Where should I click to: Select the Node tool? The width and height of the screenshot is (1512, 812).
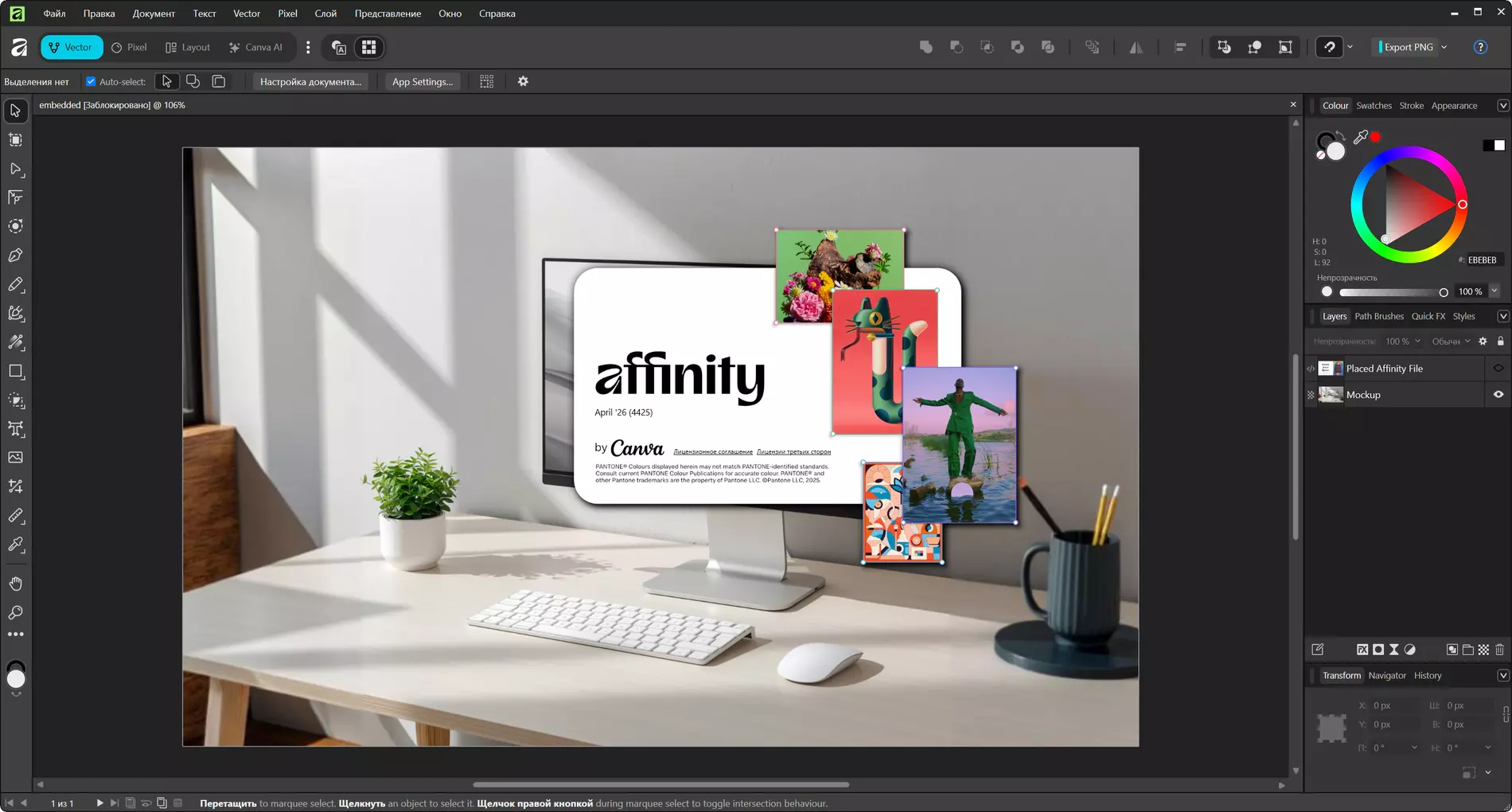(x=15, y=169)
